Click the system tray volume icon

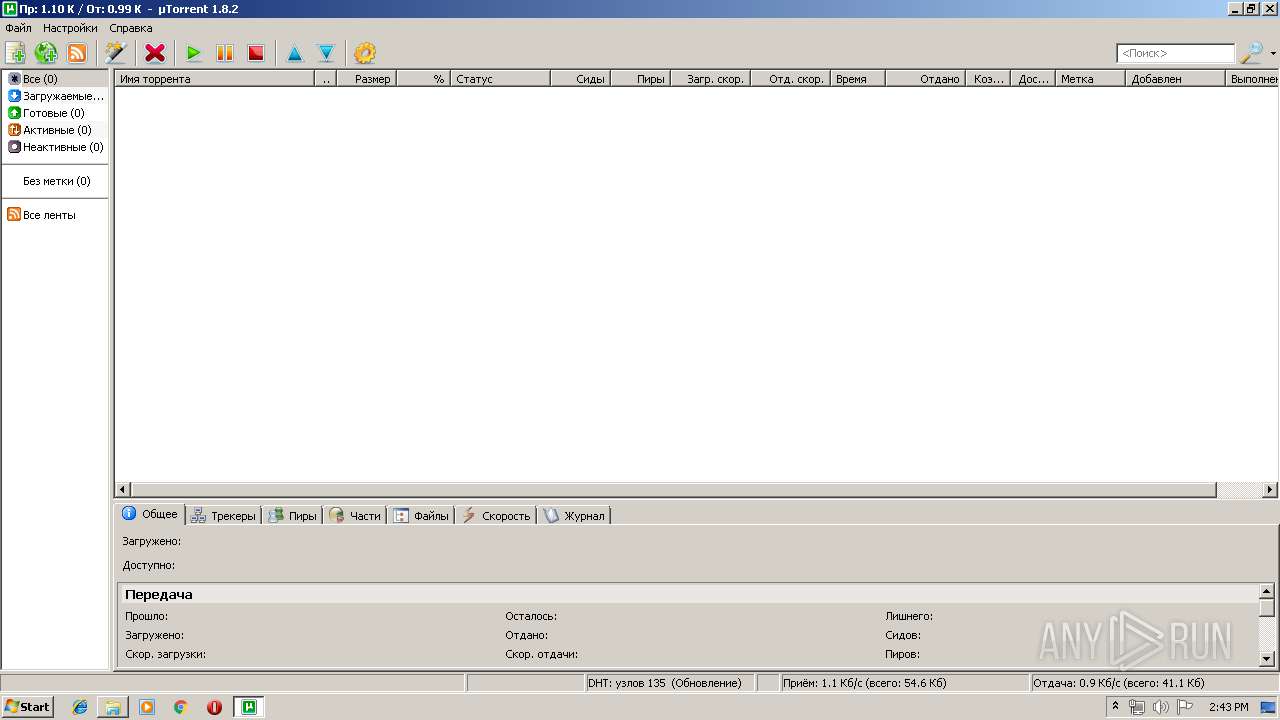[1161, 707]
